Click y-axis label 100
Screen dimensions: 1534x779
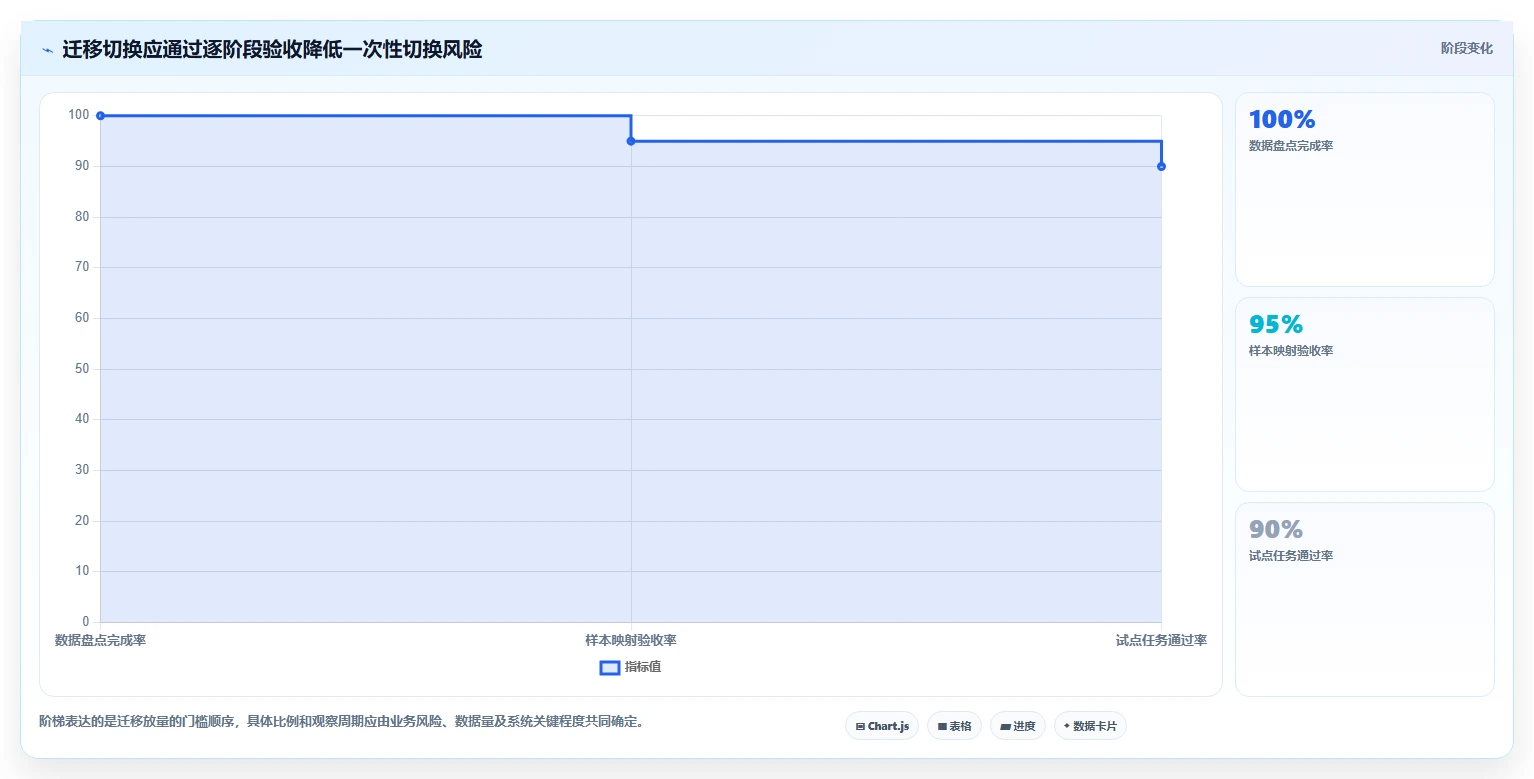[x=79, y=115]
